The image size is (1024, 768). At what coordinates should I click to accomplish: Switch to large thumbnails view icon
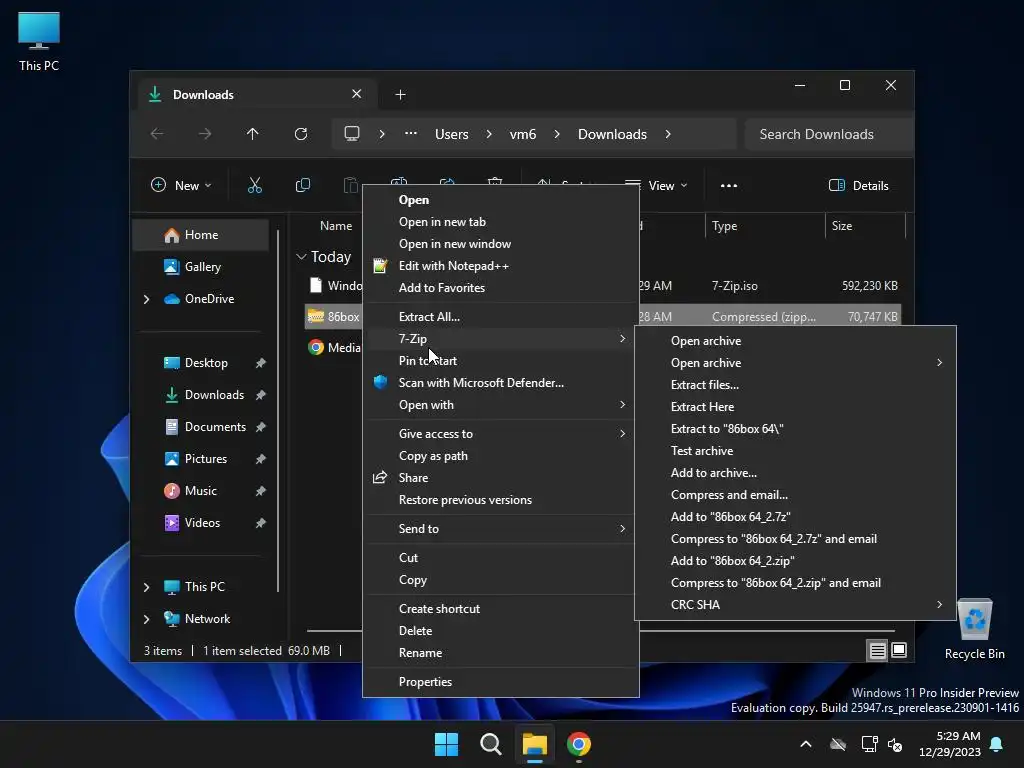[899, 650]
